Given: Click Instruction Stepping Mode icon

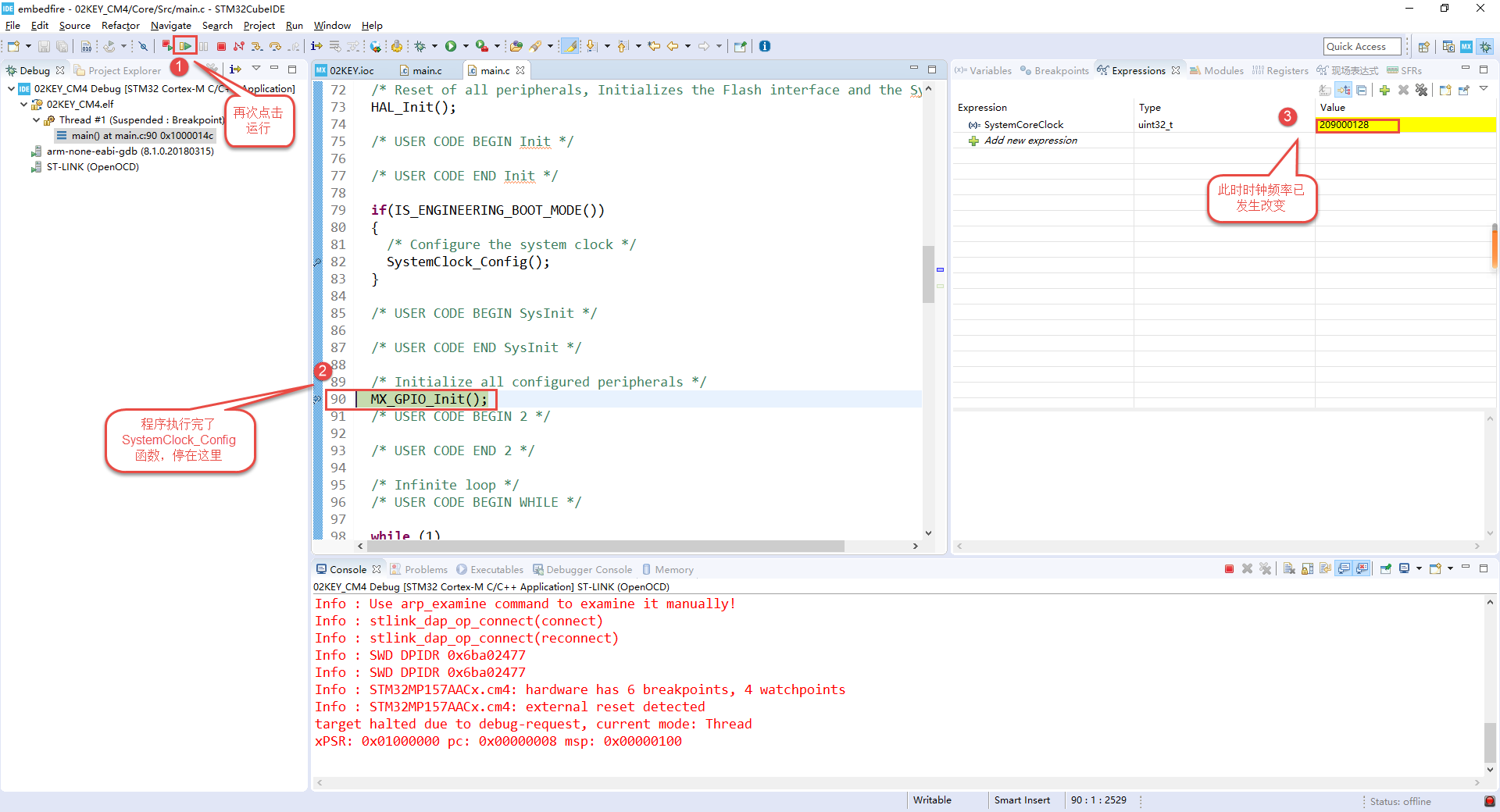Looking at the screenshot, I should [x=317, y=46].
